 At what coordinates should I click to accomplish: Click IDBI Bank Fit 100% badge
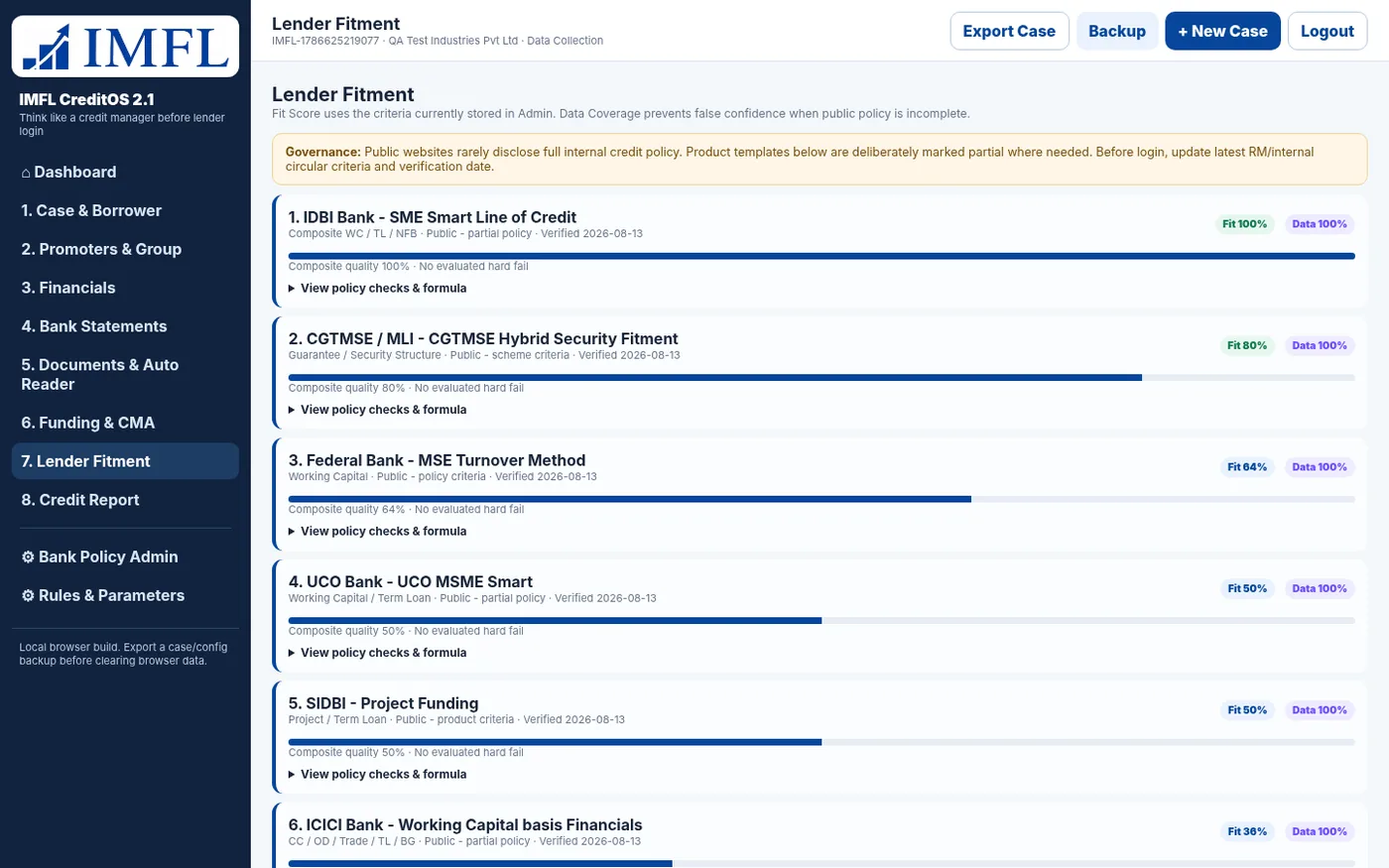1244,224
